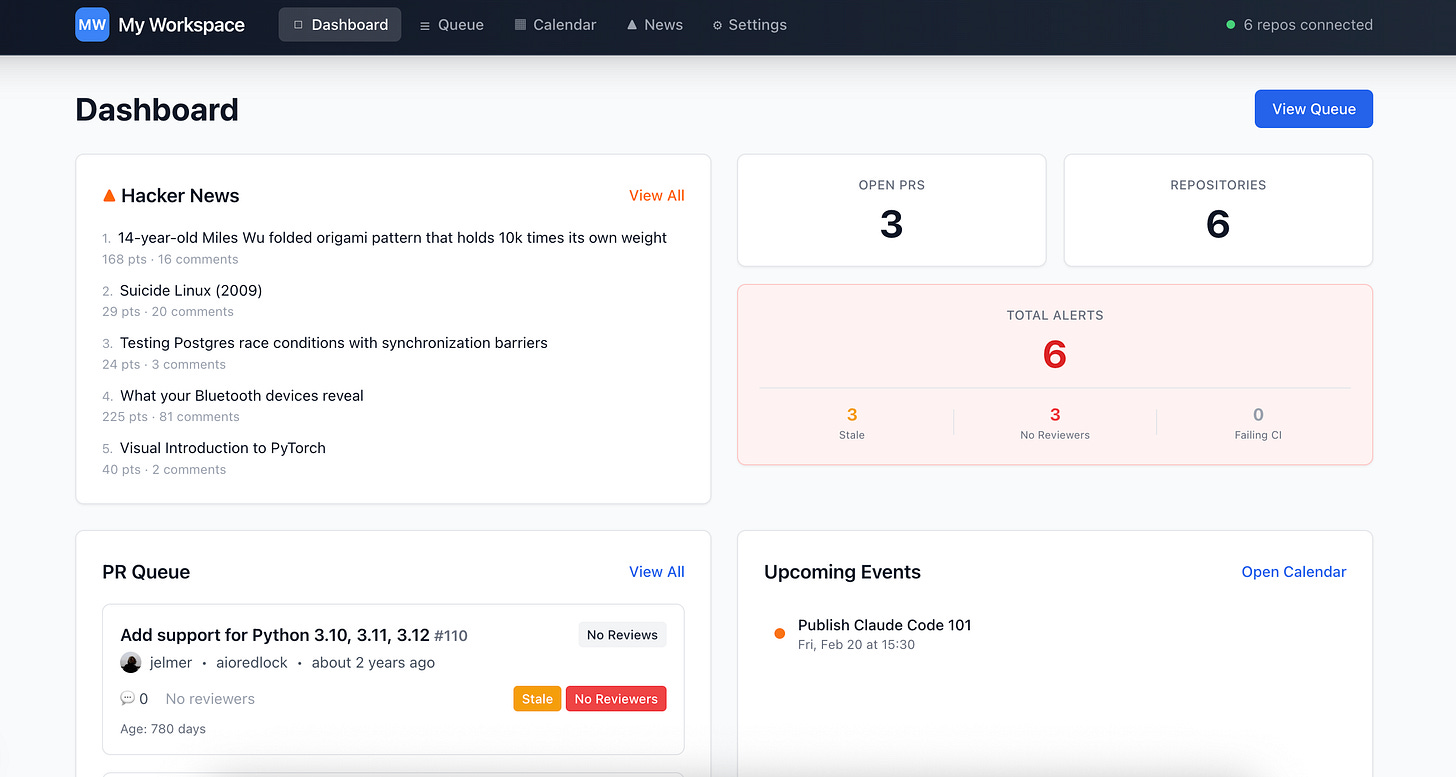This screenshot has height=777, width=1456.
Task: Click jelmer's avatar on the PR card
Action: point(131,662)
